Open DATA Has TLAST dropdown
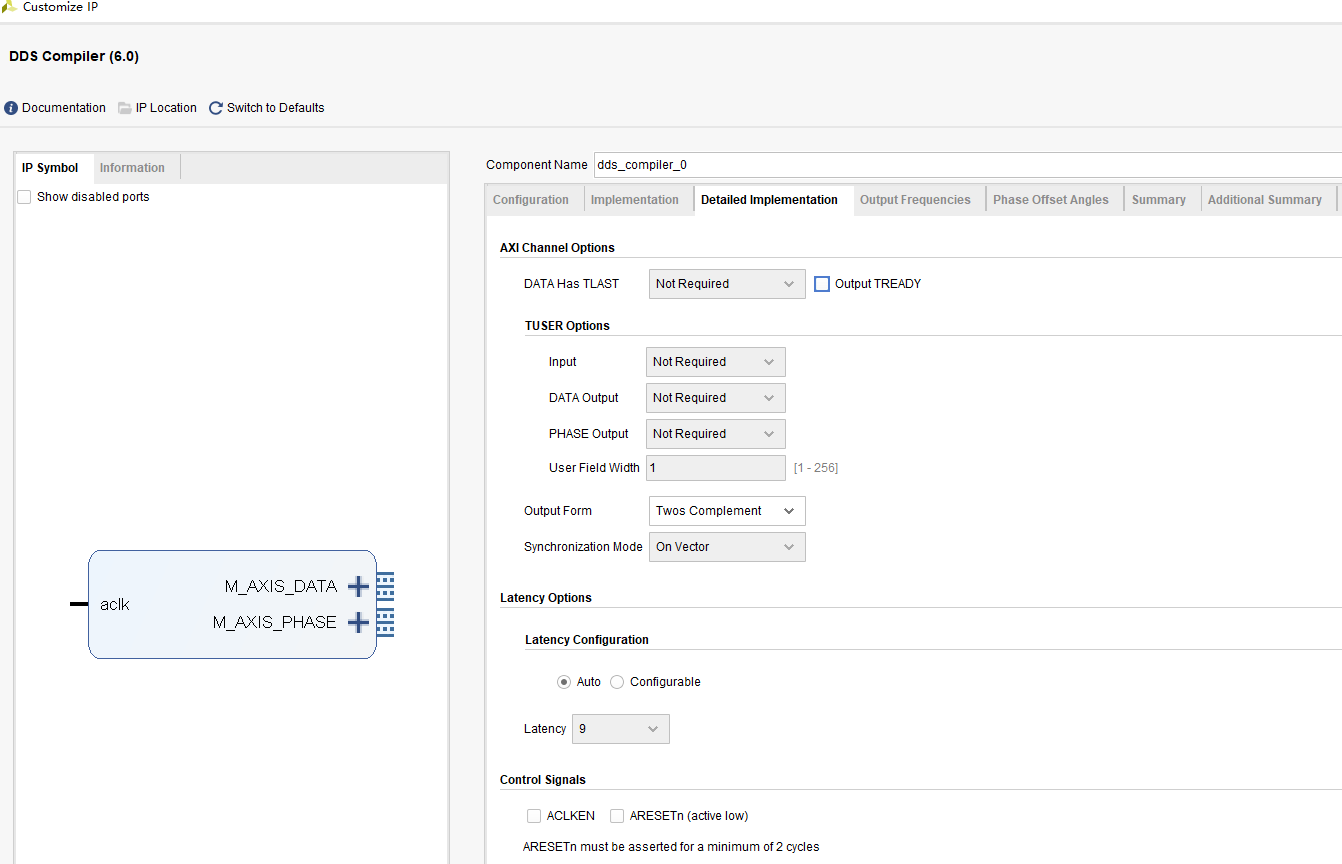The image size is (1342, 864). [727, 284]
